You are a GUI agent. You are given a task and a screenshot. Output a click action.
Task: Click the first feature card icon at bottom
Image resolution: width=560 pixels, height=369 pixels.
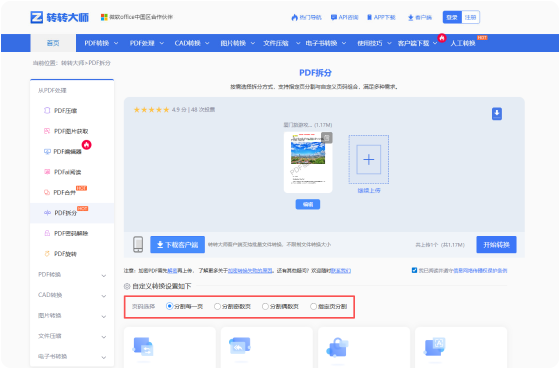143,346
